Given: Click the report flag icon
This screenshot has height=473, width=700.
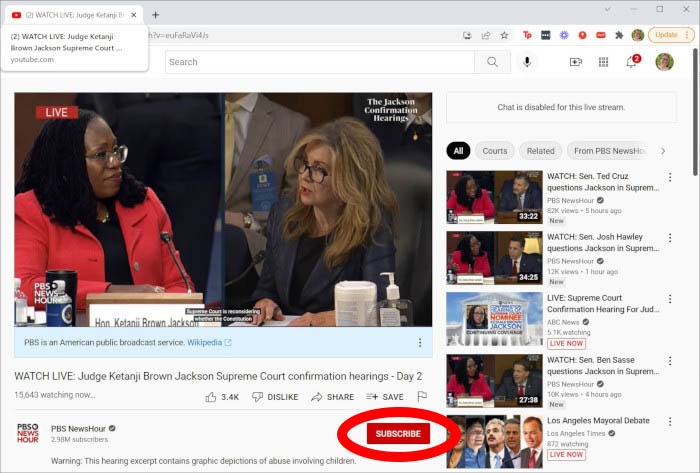Looking at the screenshot, I should (422, 397).
